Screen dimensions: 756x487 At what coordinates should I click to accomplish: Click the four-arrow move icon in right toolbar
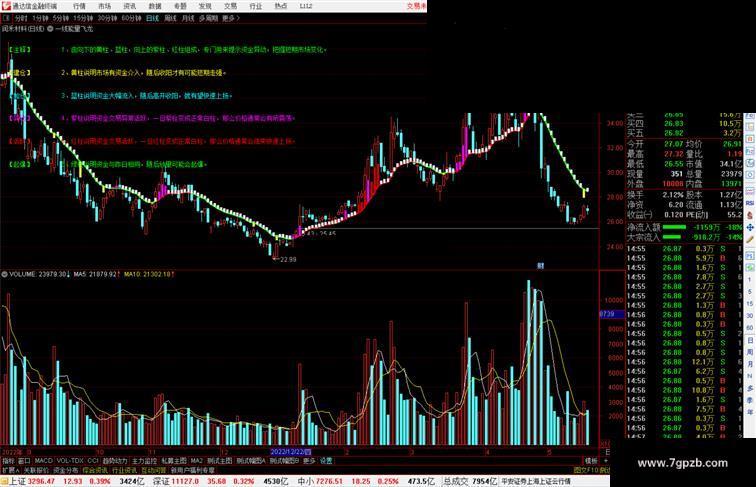[750, 227]
